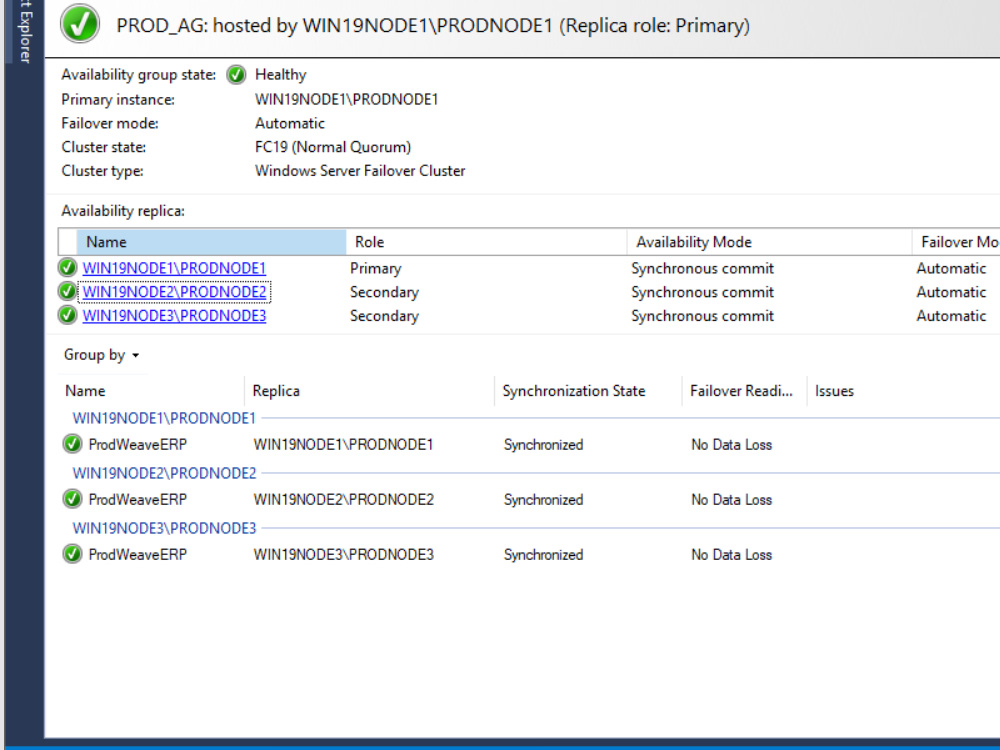Collapse the WIN19NODE1\PRODNODE1 group header

164,418
